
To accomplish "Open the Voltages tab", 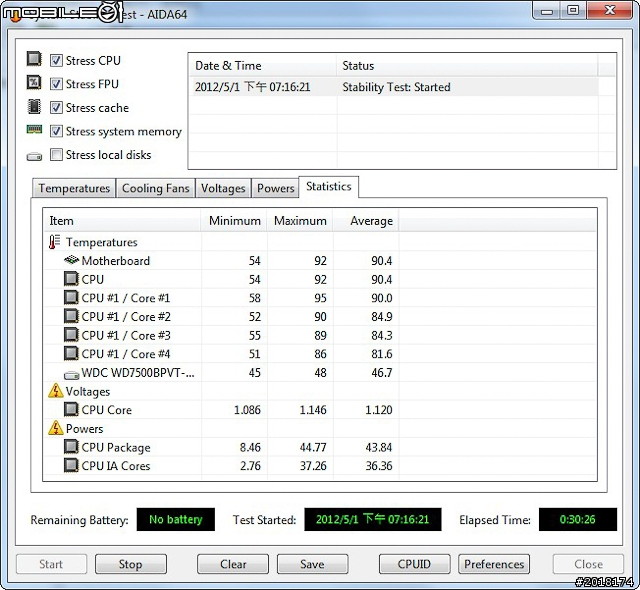I will [x=223, y=188].
